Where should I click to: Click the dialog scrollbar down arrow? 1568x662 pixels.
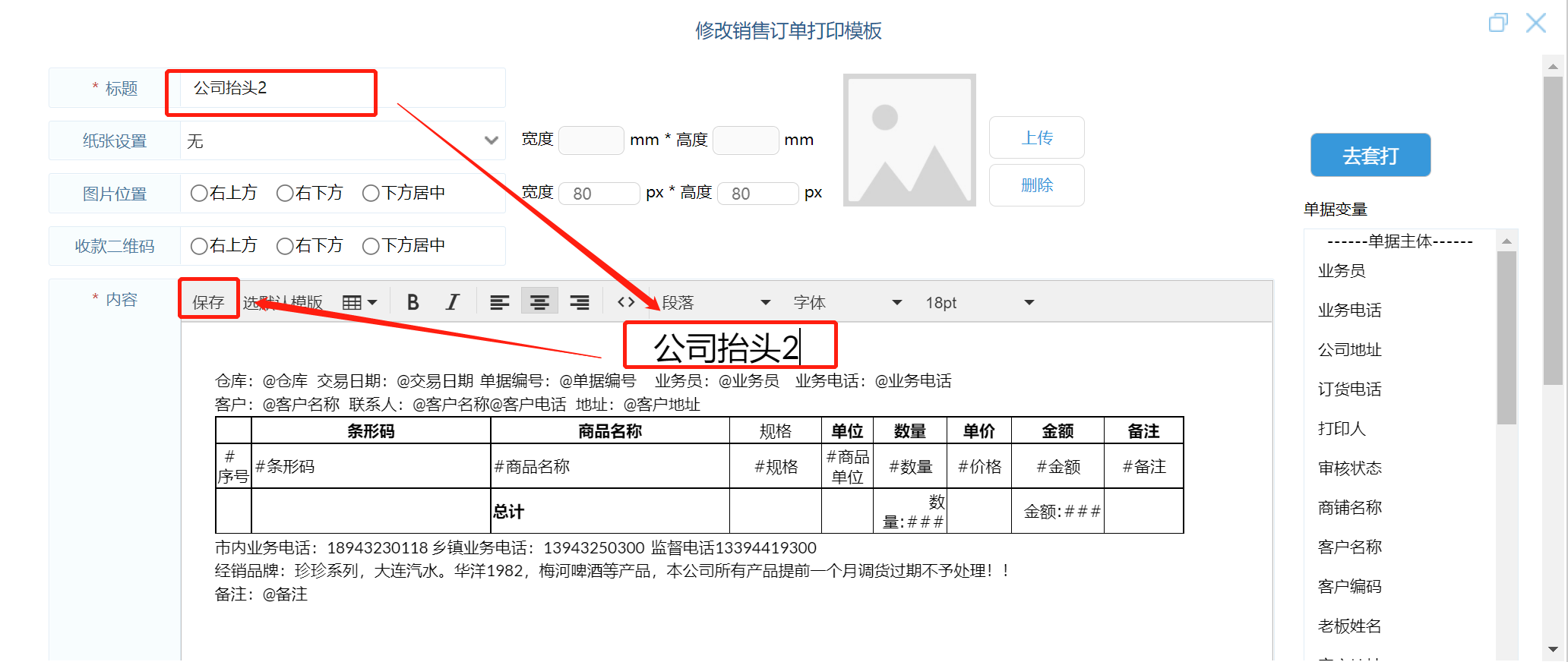[1554, 649]
